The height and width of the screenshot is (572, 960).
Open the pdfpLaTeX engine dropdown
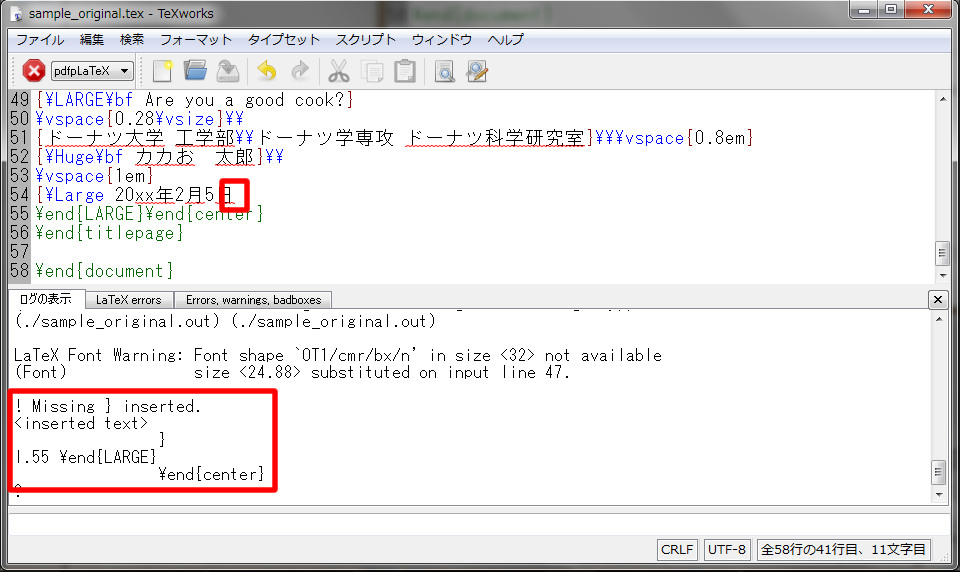click(92, 71)
